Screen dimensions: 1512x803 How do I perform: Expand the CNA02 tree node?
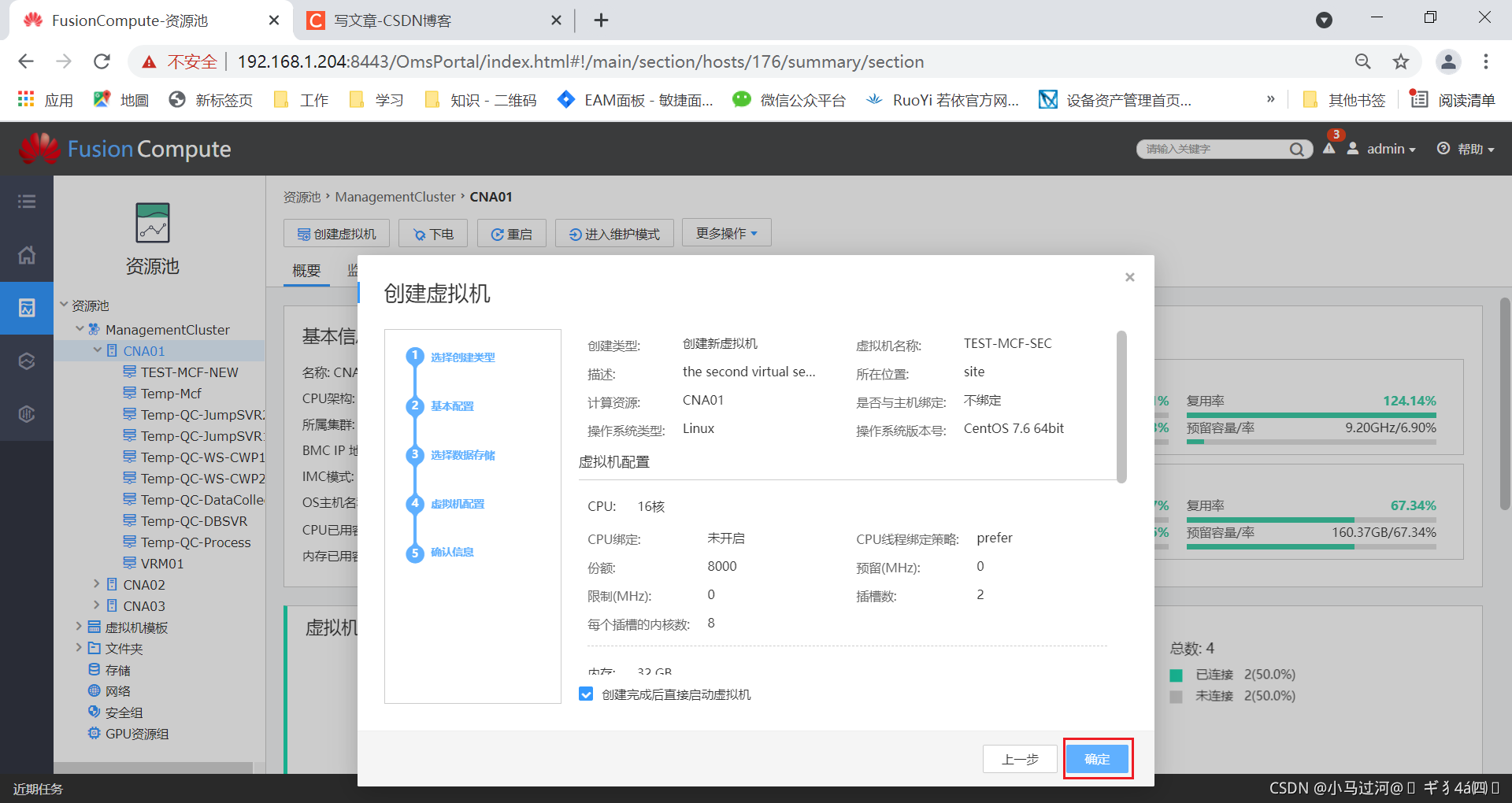click(95, 584)
